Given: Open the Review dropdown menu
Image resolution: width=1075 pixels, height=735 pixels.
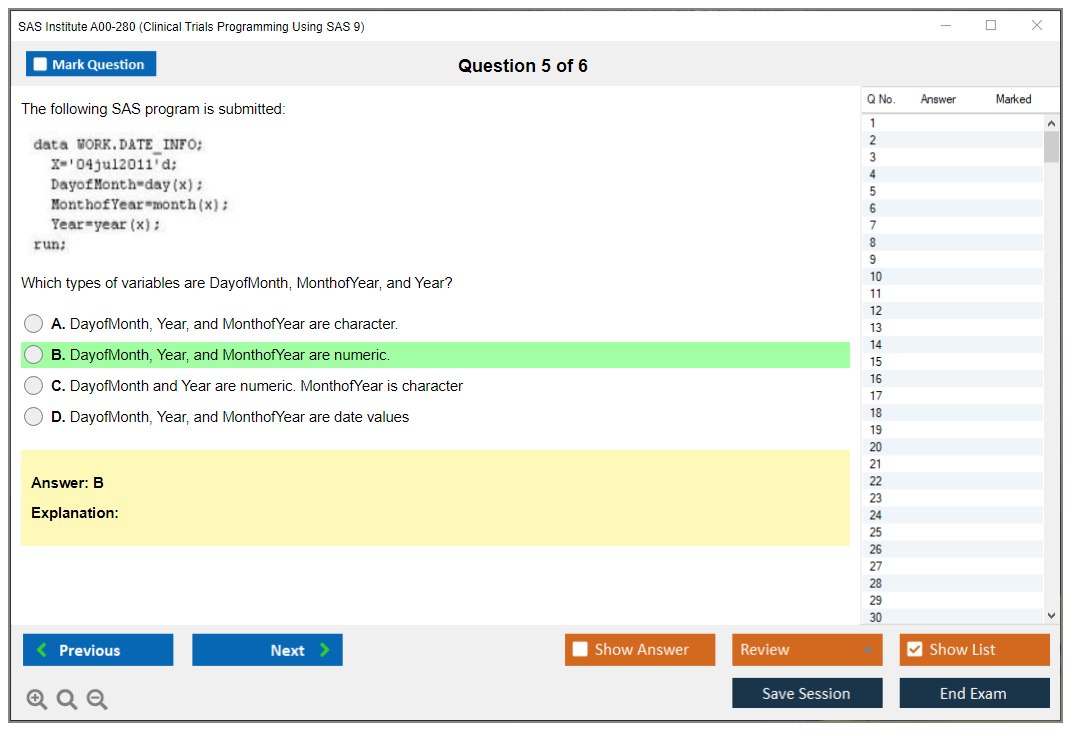Looking at the screenshot, I should 807,650.
